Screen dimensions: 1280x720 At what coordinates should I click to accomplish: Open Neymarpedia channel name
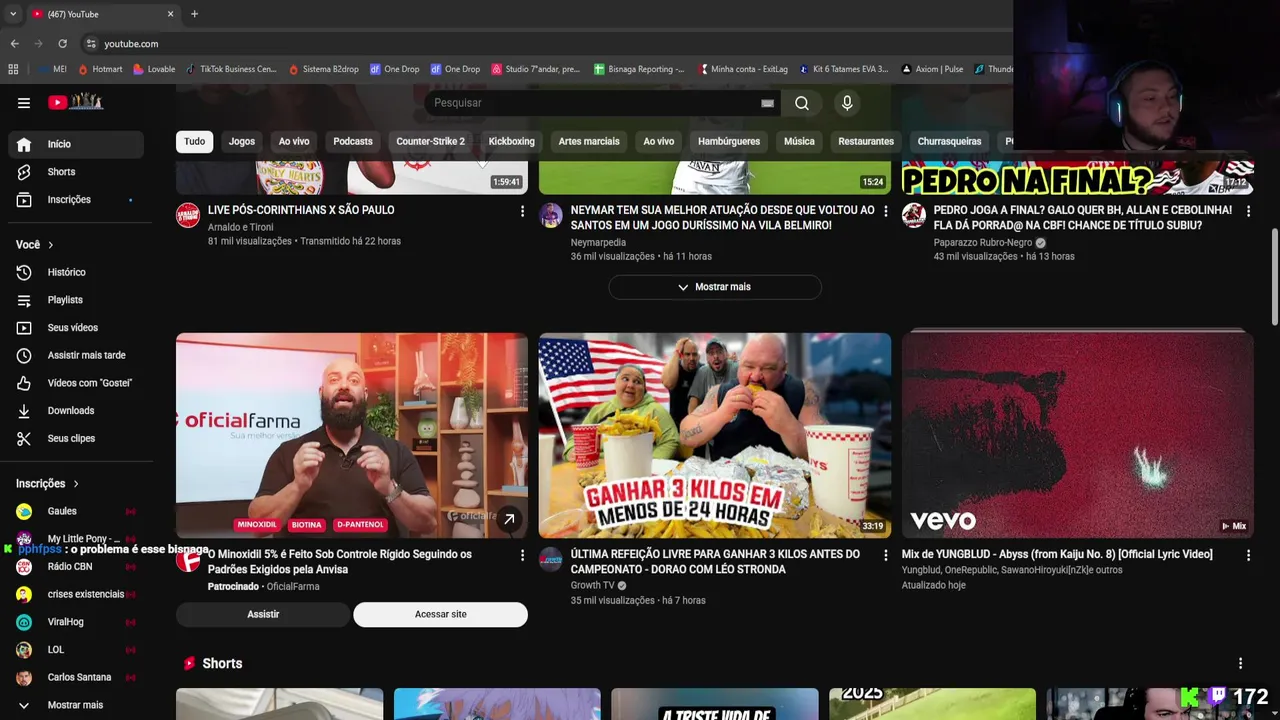[598, 242]
